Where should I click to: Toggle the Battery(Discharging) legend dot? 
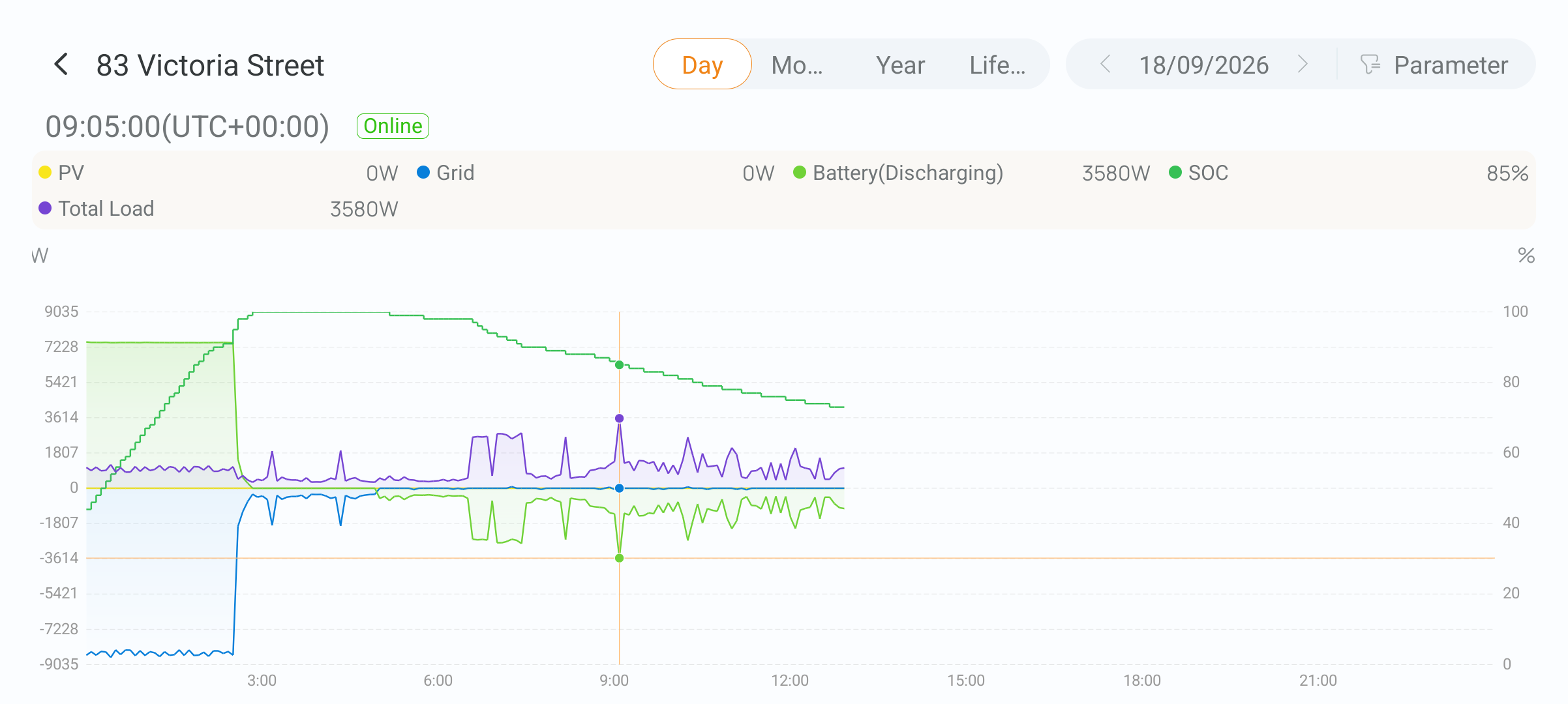coord(800,173)
